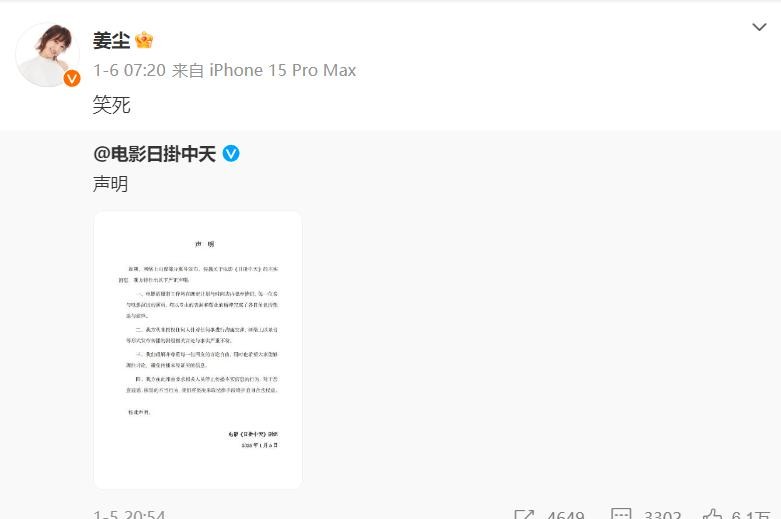Click the original post timestamp 1-5 20:54
This screenshot has height=519, width=781.
[129, 514]
